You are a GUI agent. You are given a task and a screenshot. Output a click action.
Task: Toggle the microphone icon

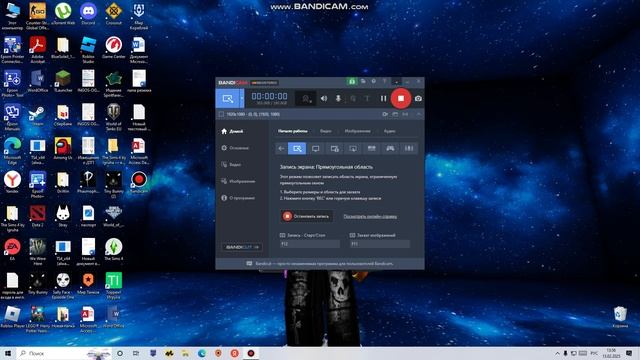pos(338,98)
